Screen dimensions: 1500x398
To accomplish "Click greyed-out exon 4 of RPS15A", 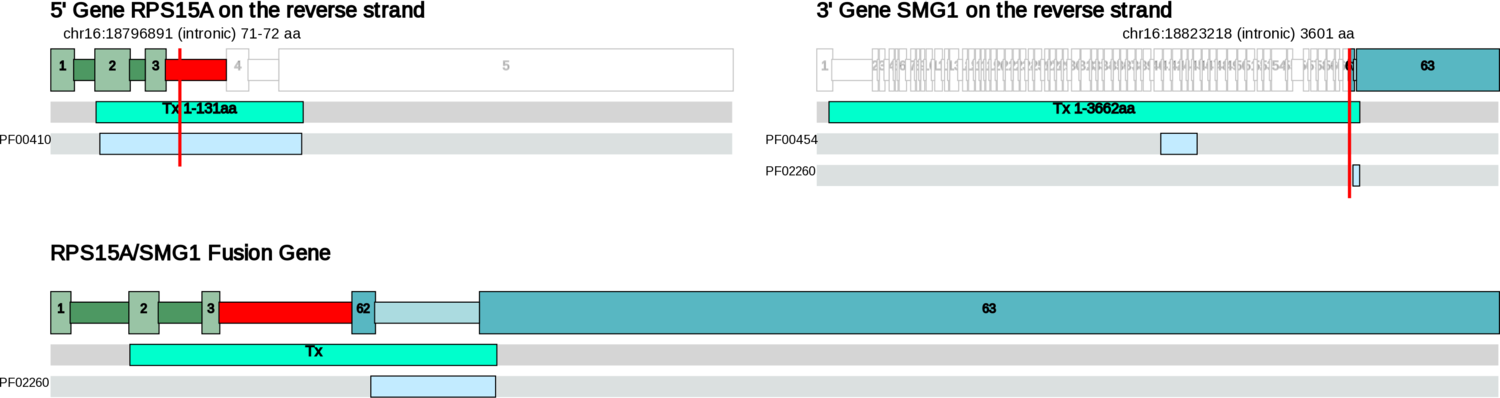I will 237,69.
